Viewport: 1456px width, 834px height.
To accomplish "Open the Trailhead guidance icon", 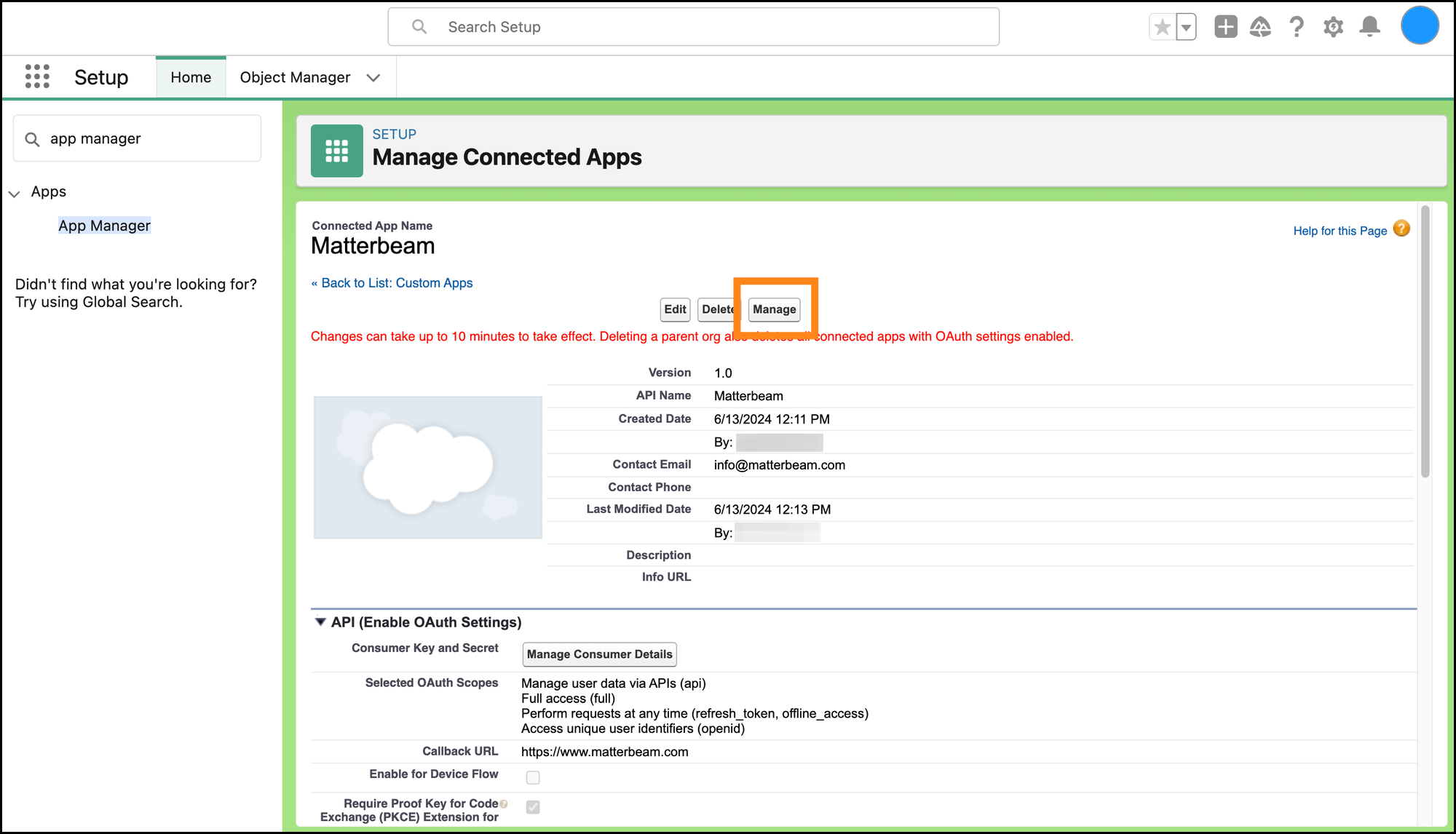I will (x=1260, y=28).
